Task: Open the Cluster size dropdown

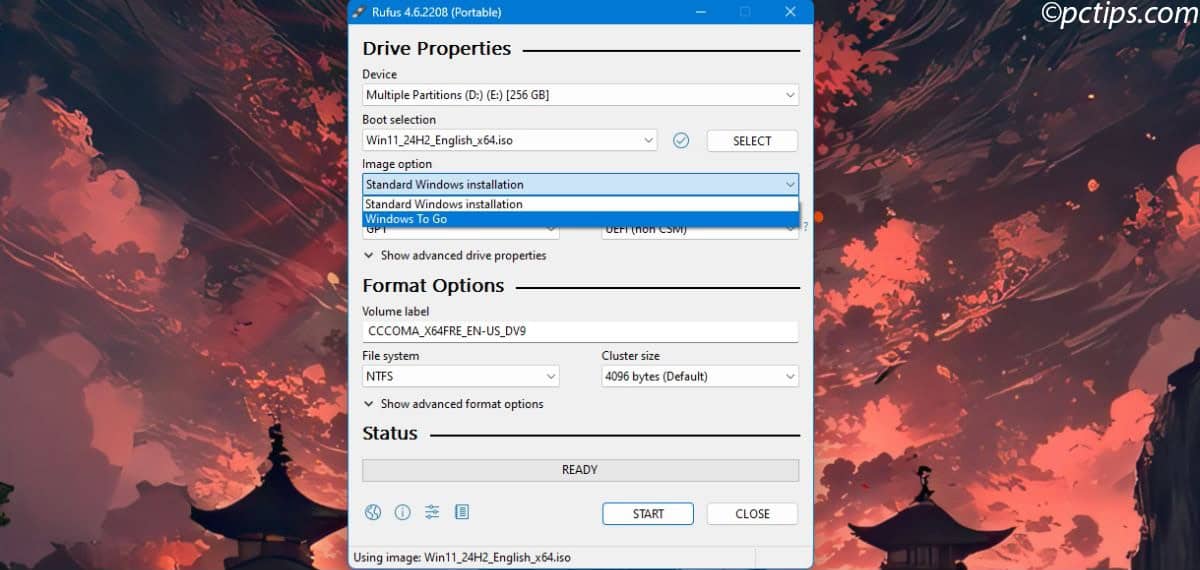Action: click(700, 376)
